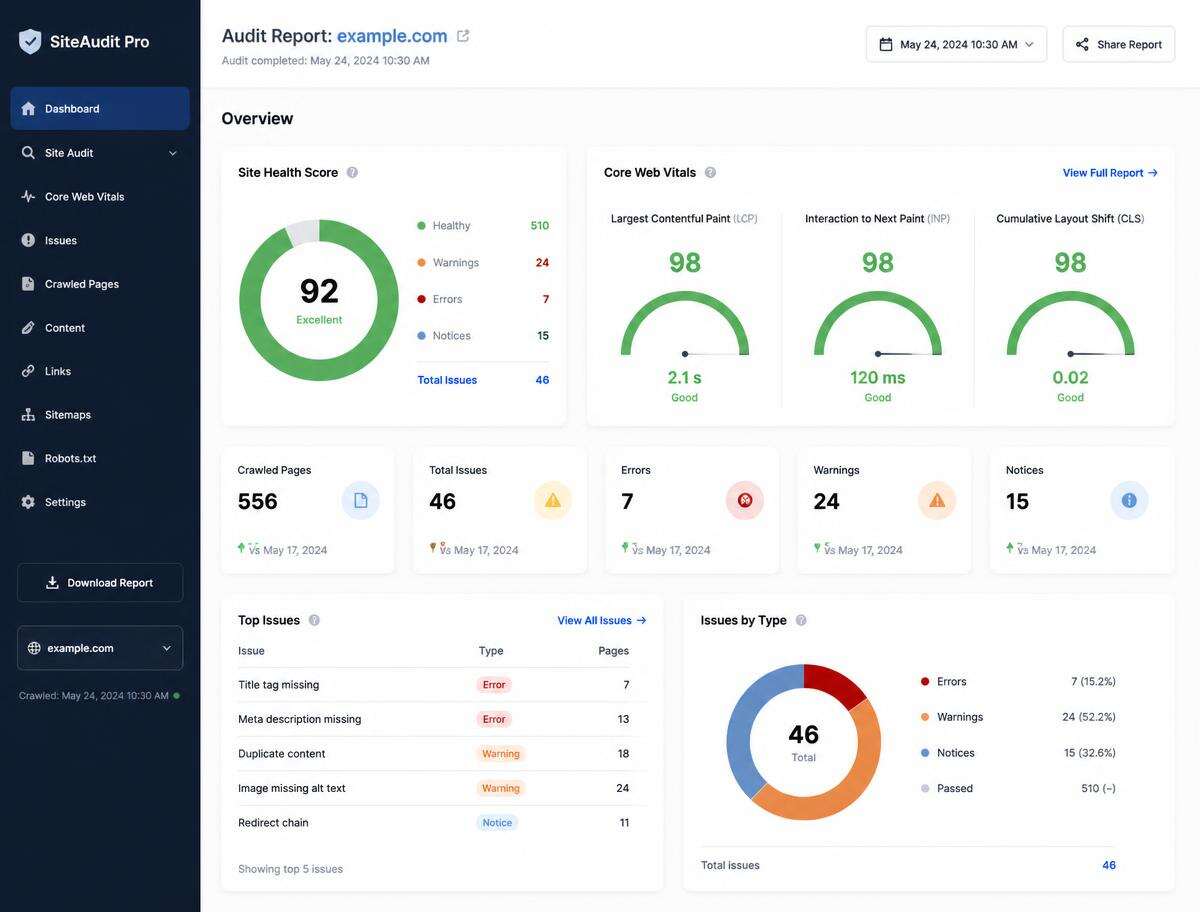Image resolution: width=1200 pixels, height=912 pixels.
Task: Click the Issues by Type help icon
Action: click(801, 620)
